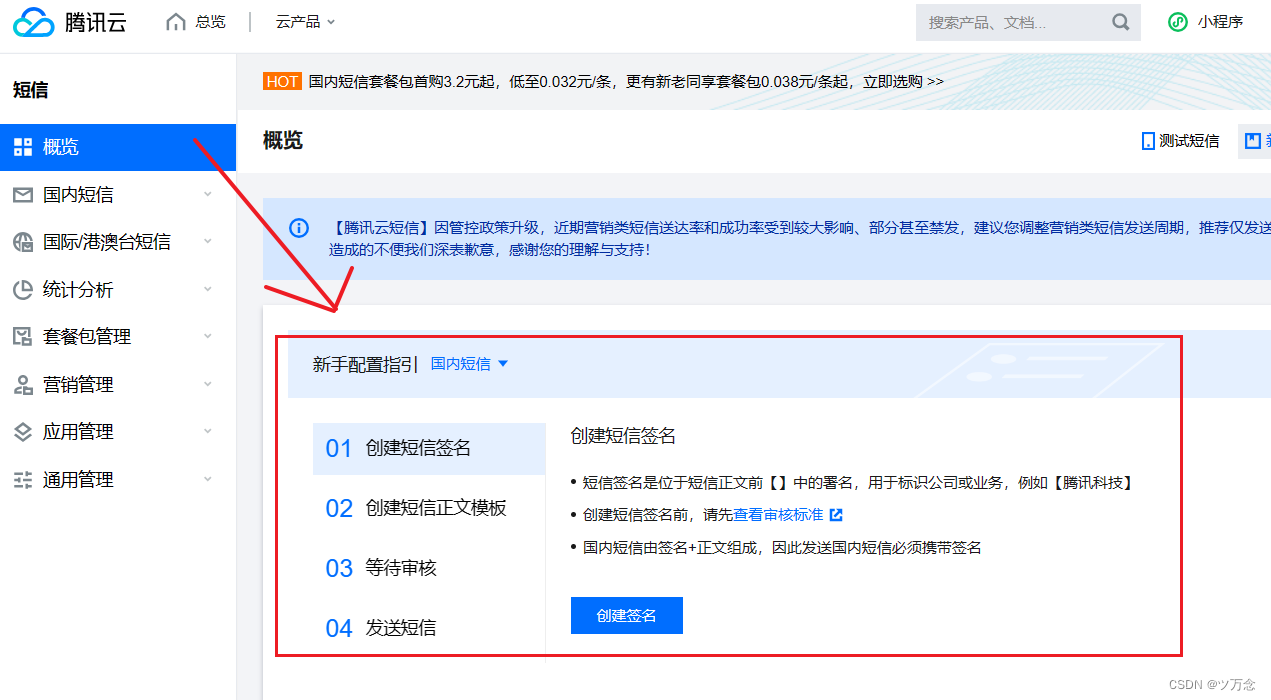
Task: Click the 套餐包管理 package icon
Action: pos(23,337)
